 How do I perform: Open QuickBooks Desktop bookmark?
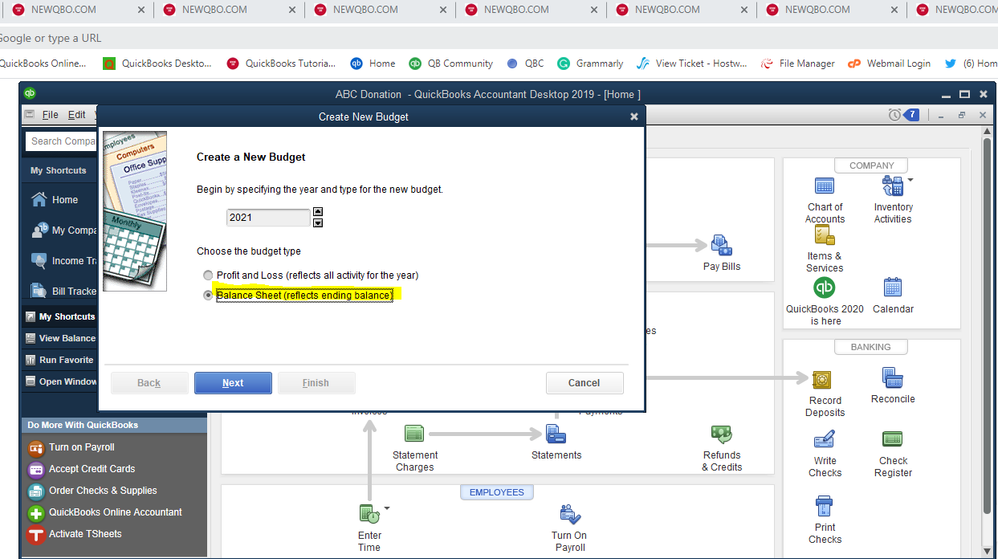pyautogui.click(x=157, y=63)
